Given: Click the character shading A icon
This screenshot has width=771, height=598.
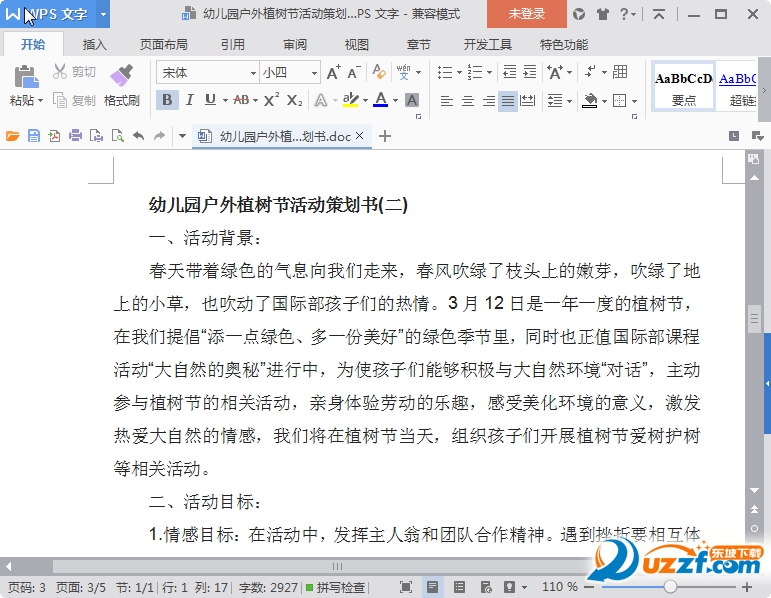Looking at the screenshot, I should 412,100.
